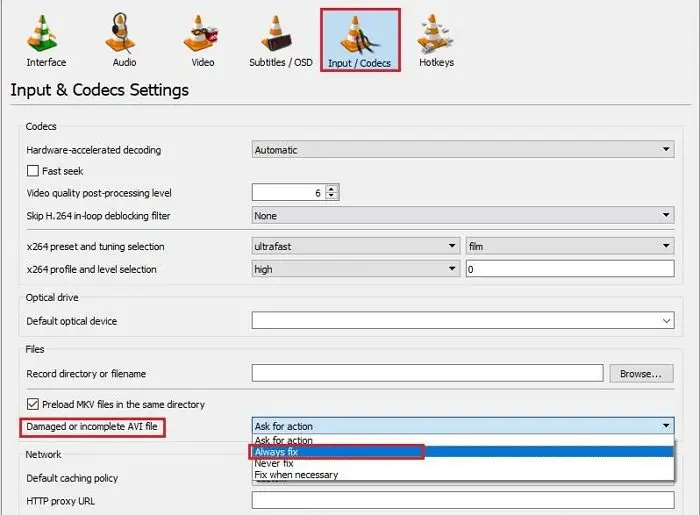Choose Always fix in the dropdown list

click(x=463, y=452)
